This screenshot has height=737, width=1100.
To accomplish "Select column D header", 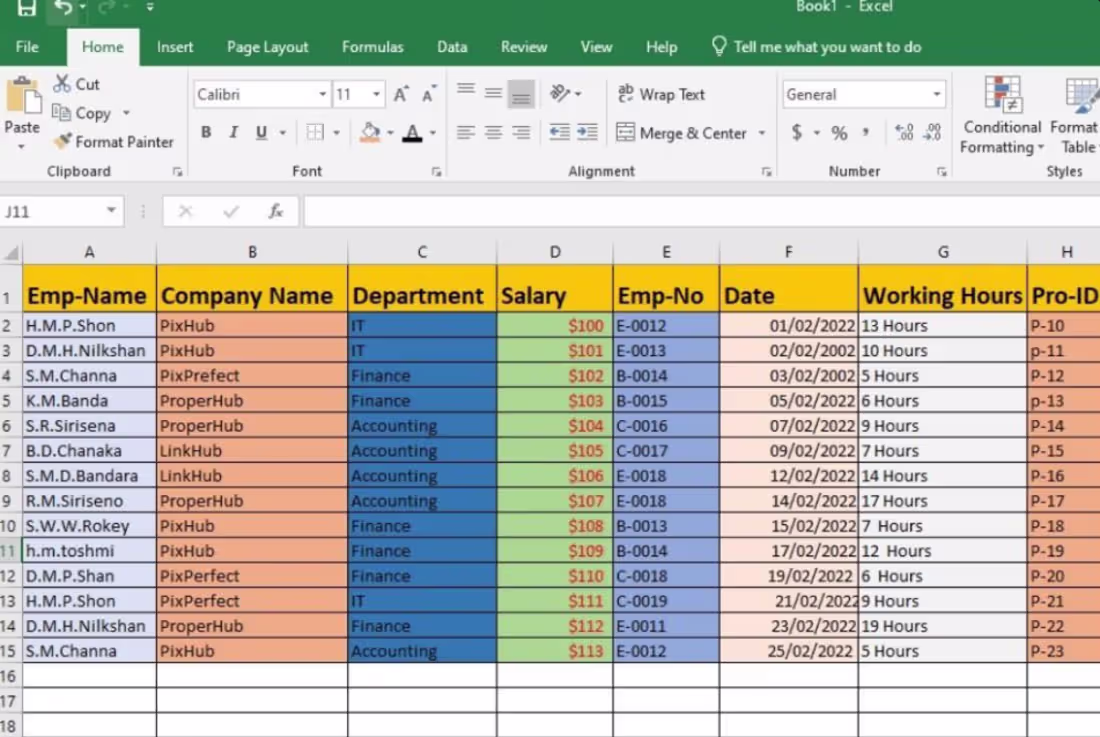I will (x=555, y=252).
